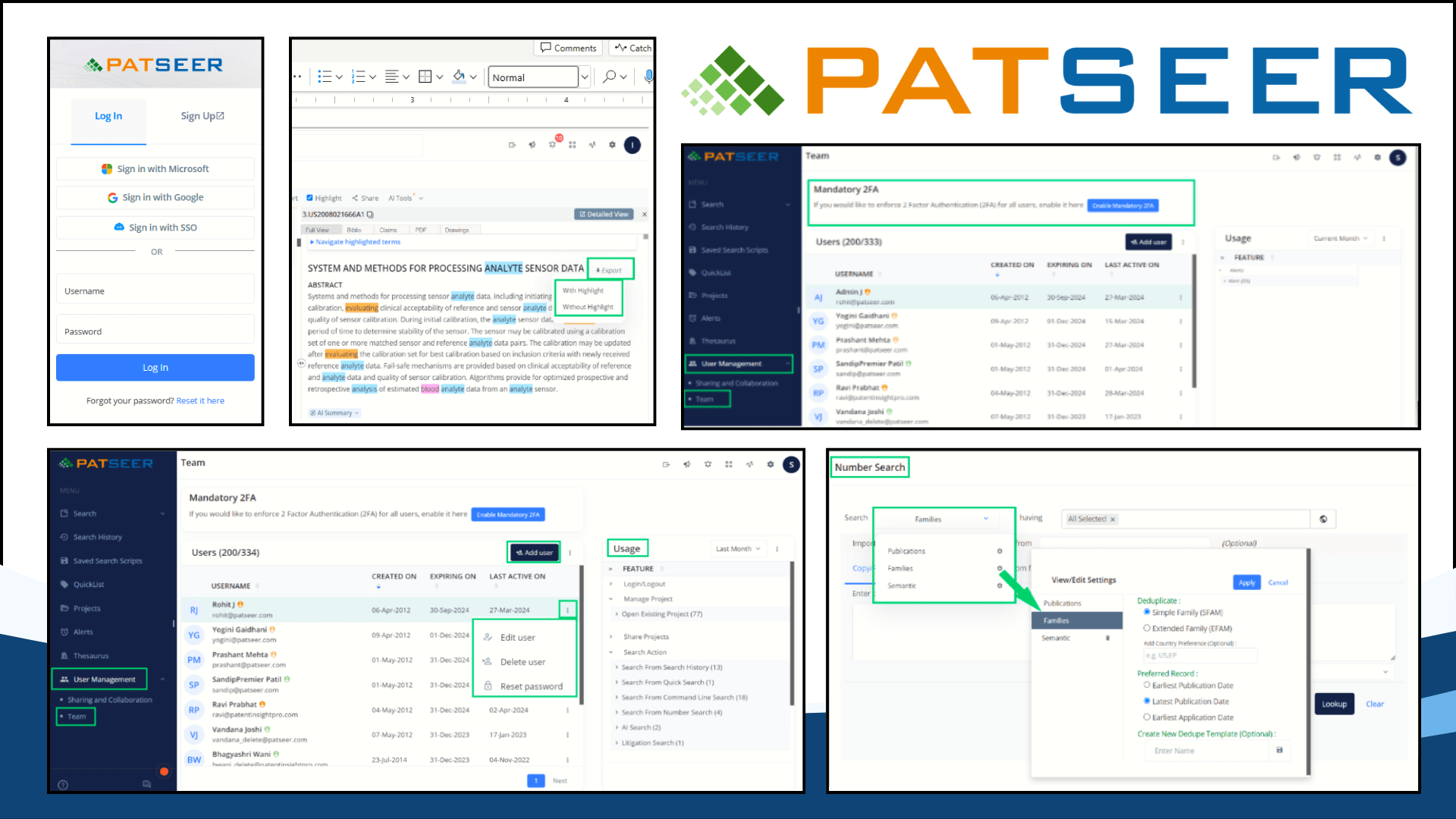
Task: Click the e.g. US,EP country preference field
Action: 1200,655
